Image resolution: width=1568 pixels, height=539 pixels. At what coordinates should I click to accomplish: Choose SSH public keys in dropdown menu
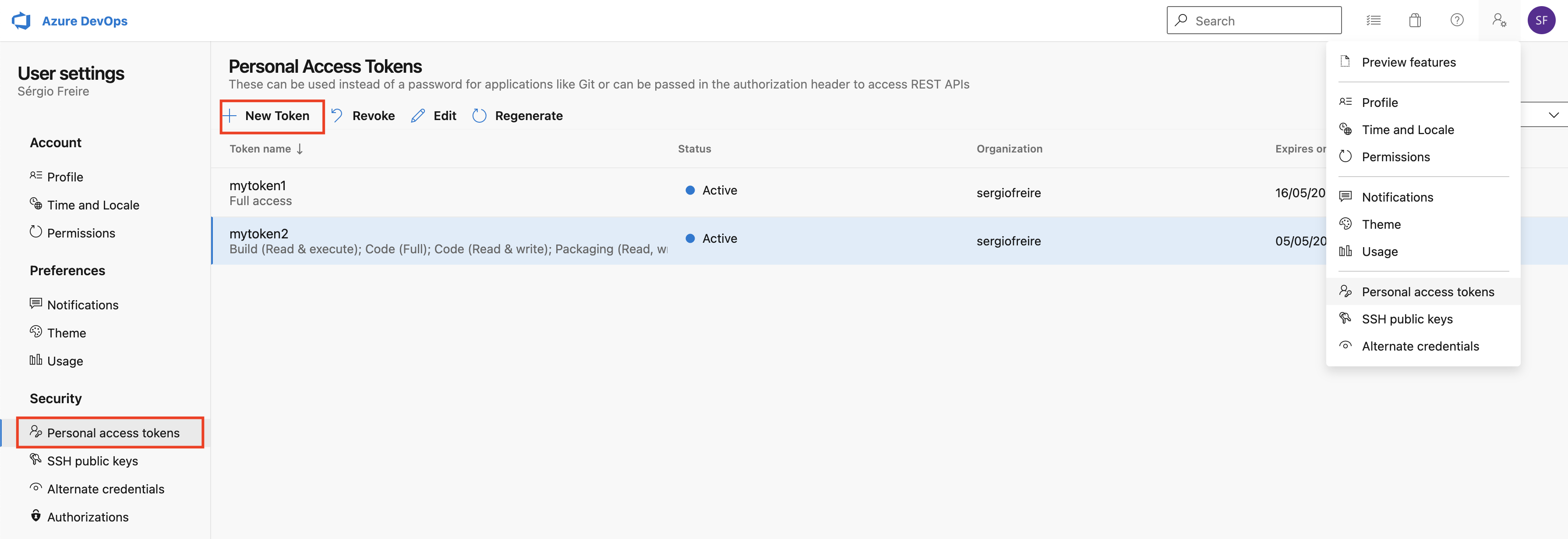point(1423,319)
